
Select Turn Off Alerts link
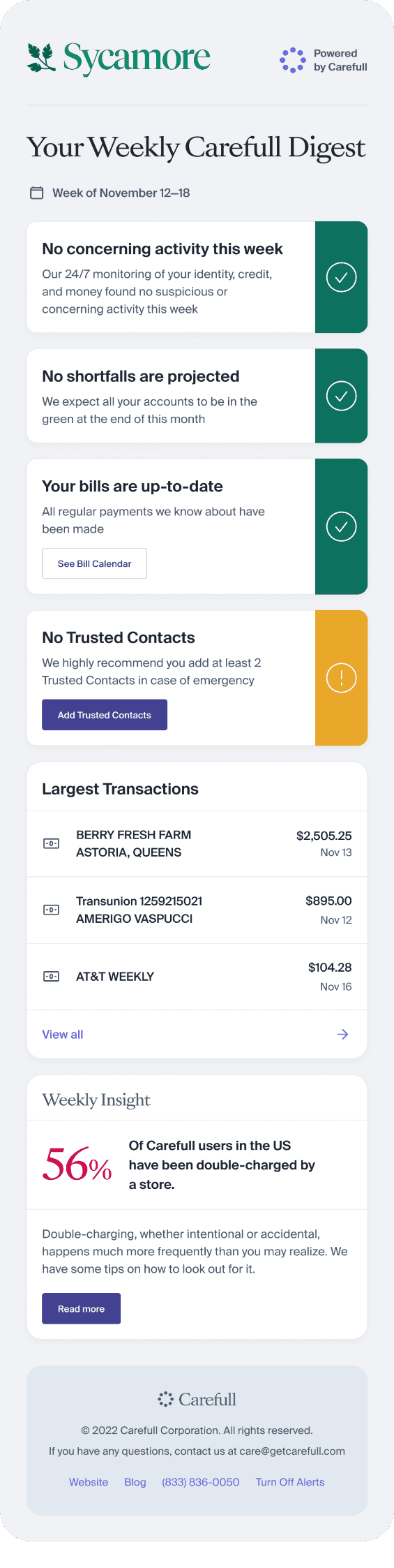290,1481
